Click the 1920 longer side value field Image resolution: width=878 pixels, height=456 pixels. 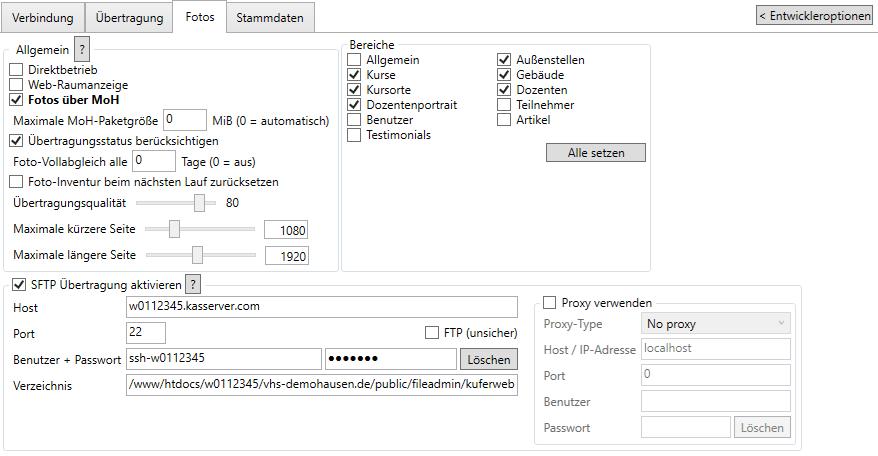(x=286, y=255)
